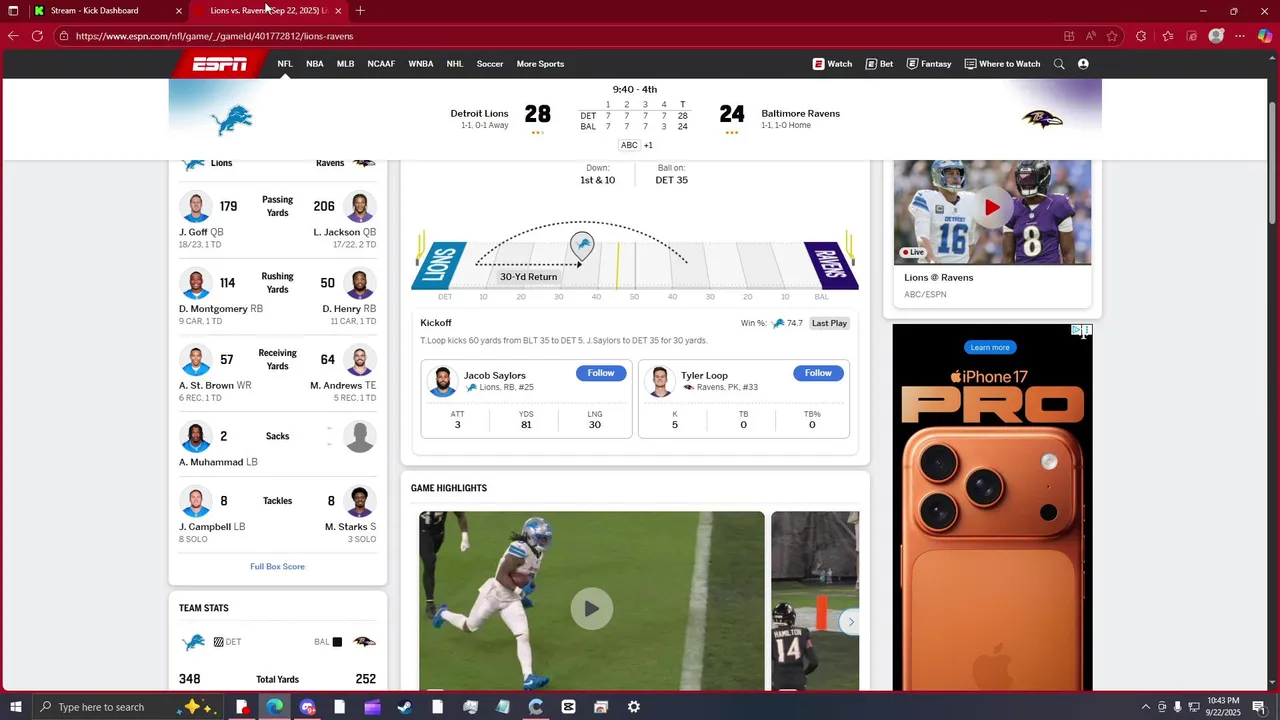The image size is (1280, 720).
Task: Open the Fantasy link in header
Action: [929, 64]
